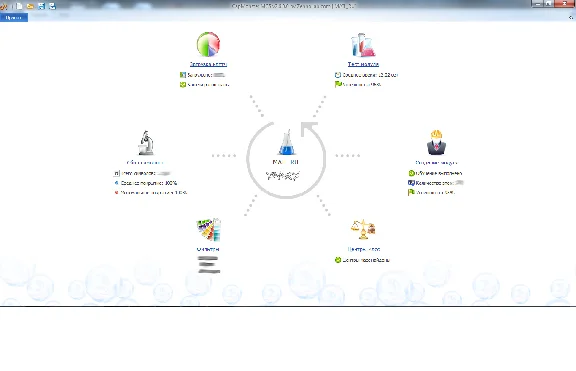Click the circular arrow around central flask
576x371 pixels.
[286, 160]
